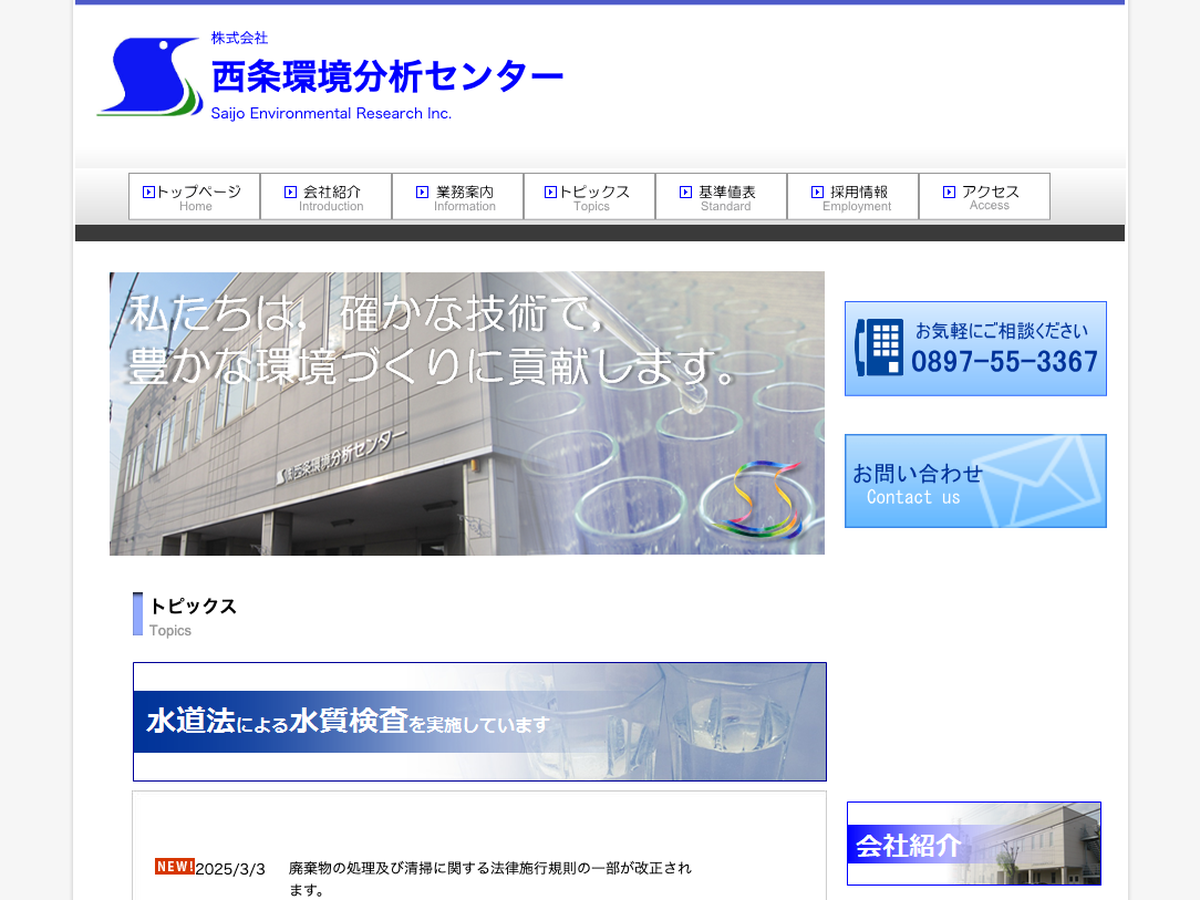
Task: Go to 業務案内 Information page
Action: click(x=458, y=197)
